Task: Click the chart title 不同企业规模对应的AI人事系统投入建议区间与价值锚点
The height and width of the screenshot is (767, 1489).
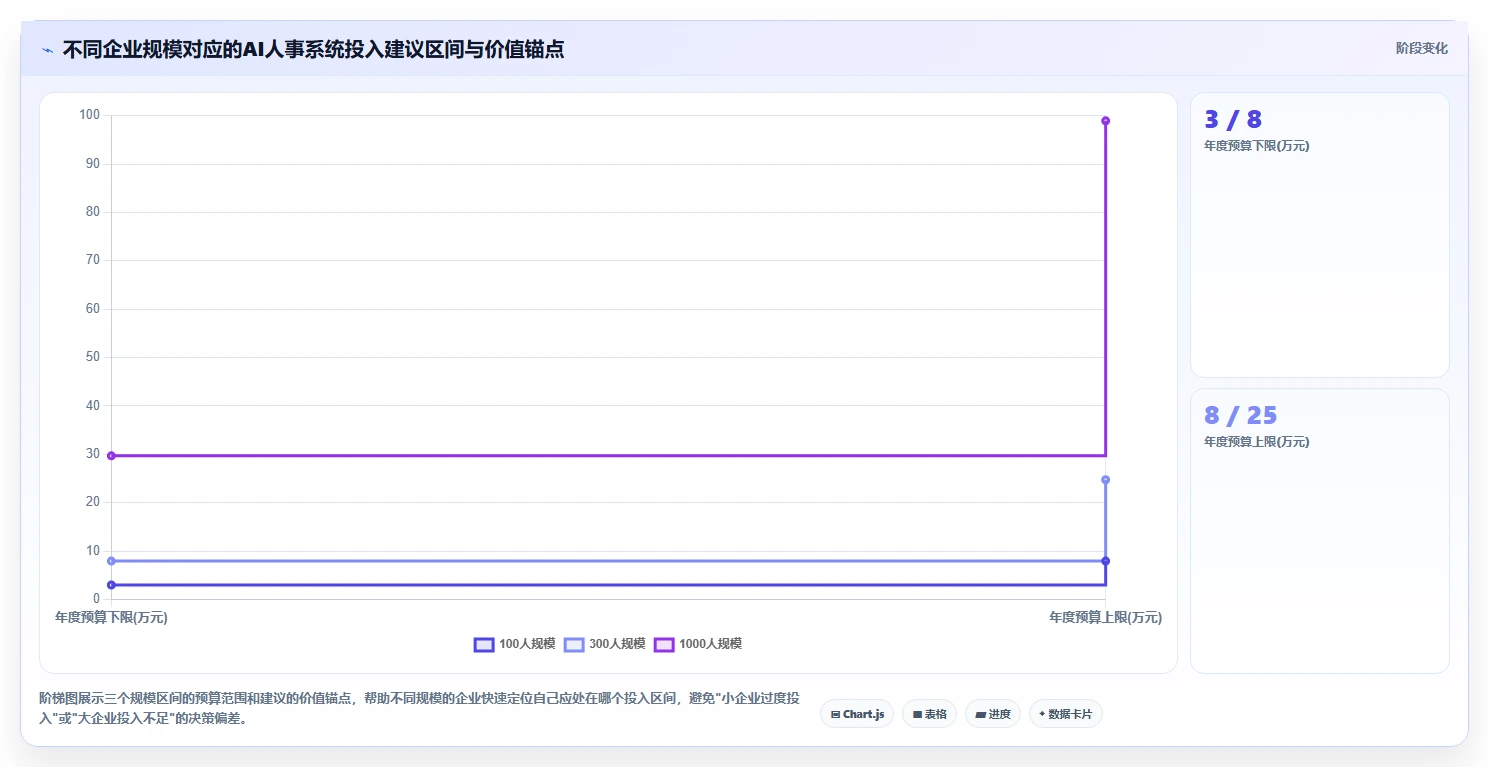Action: (x=313, y=49)
